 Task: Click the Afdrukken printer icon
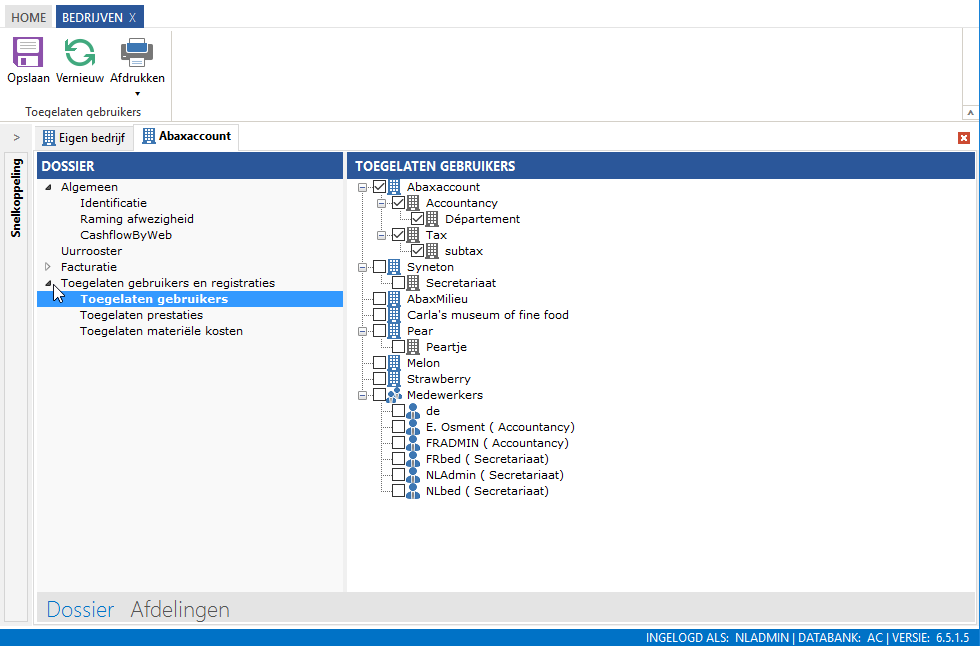[137, 52]
